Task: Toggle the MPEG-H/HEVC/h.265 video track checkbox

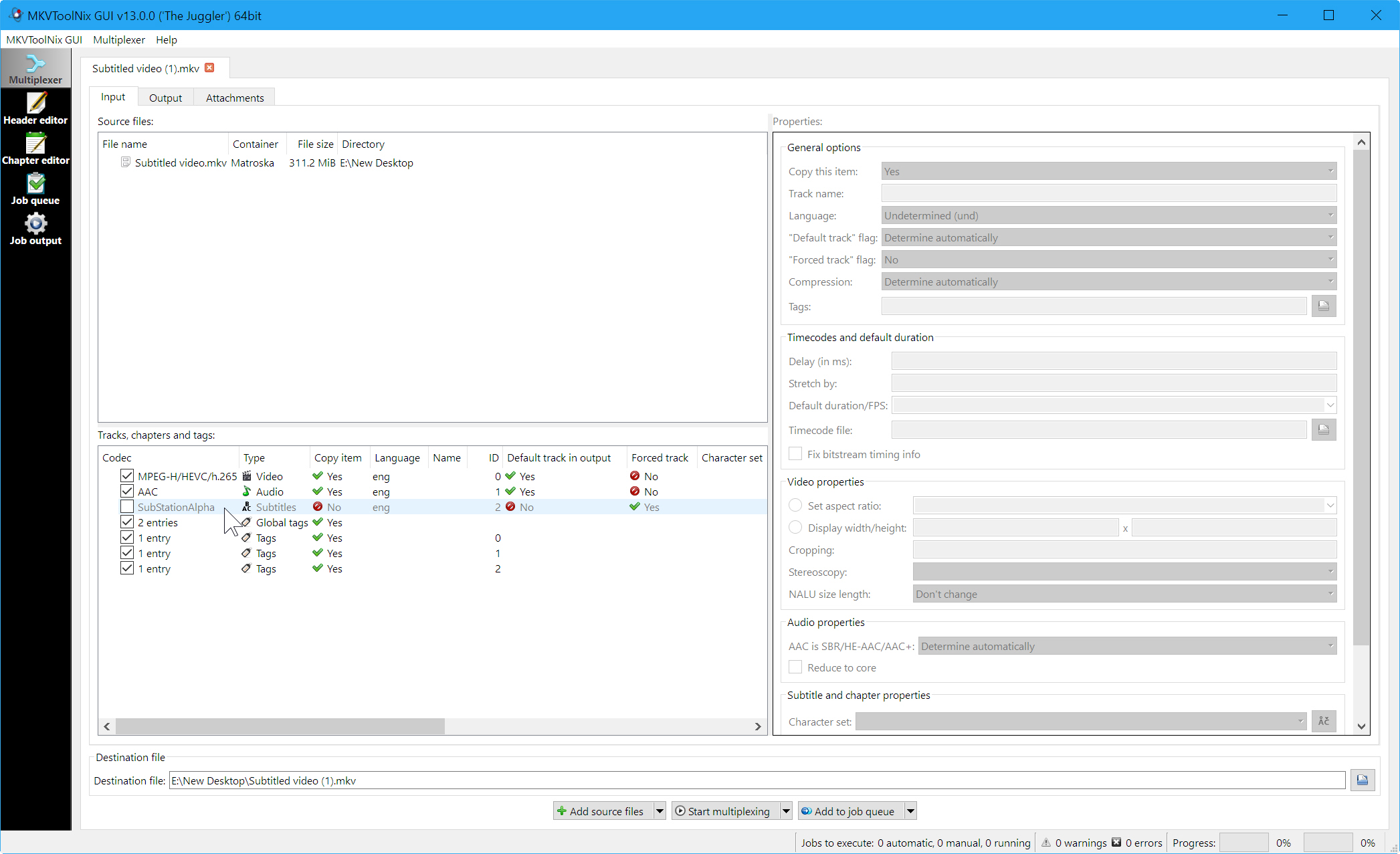Action: click(x=126, y=476)
